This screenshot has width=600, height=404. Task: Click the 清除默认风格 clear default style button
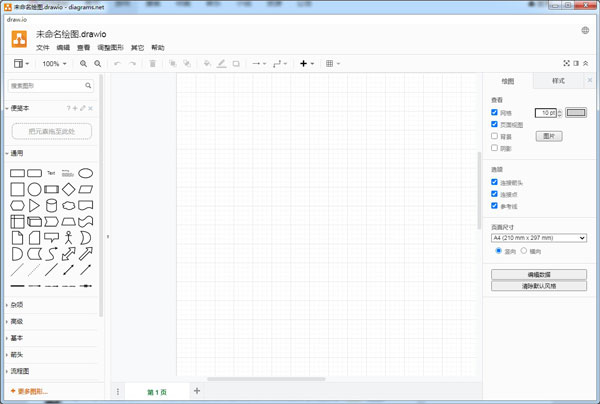coord(539,286)
